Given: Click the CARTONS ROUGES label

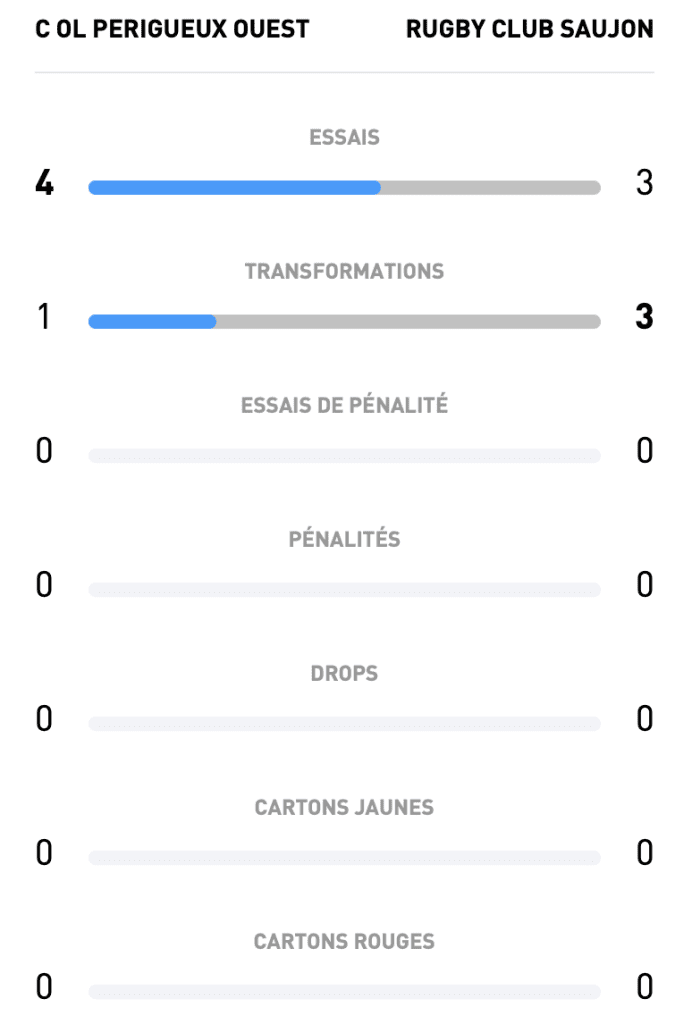Looking at the screenshot, I should 344,942.
